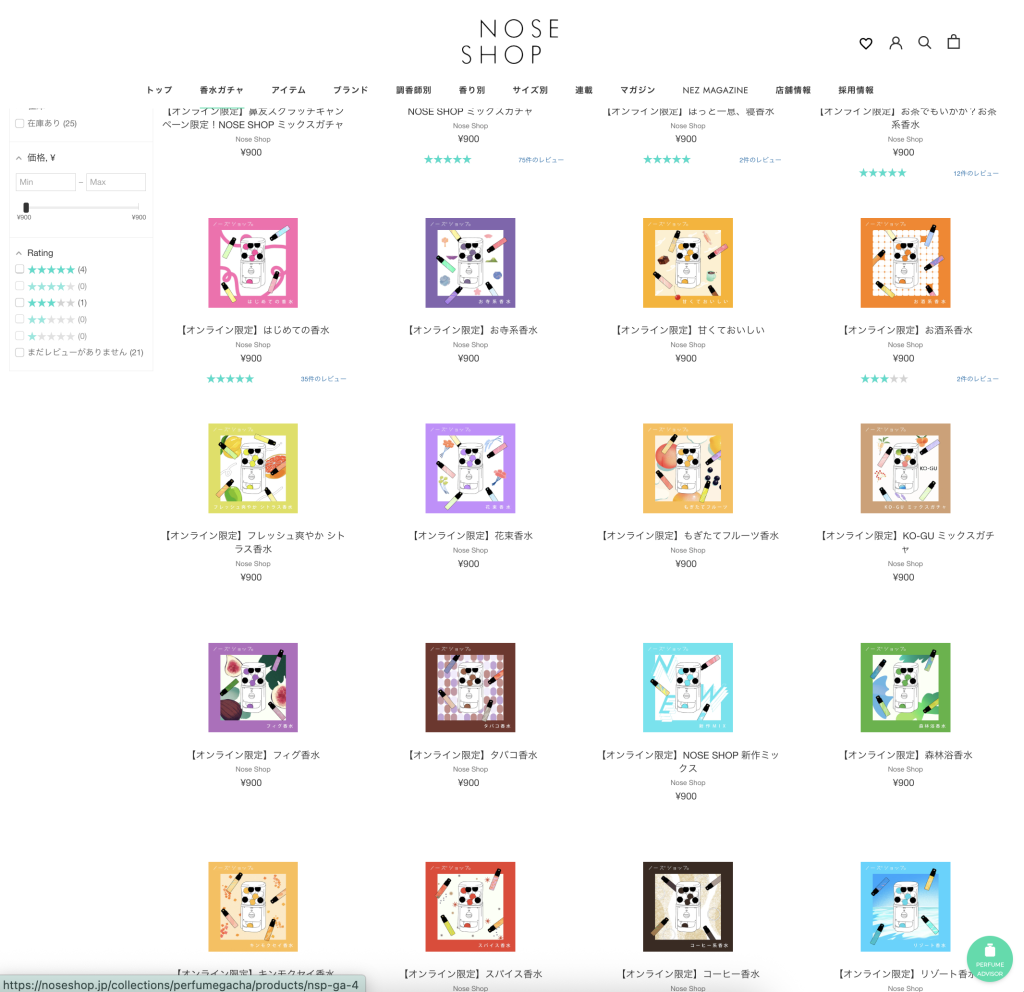Open the shopping bag cart
1024x992 pixels.
point(954,42)
